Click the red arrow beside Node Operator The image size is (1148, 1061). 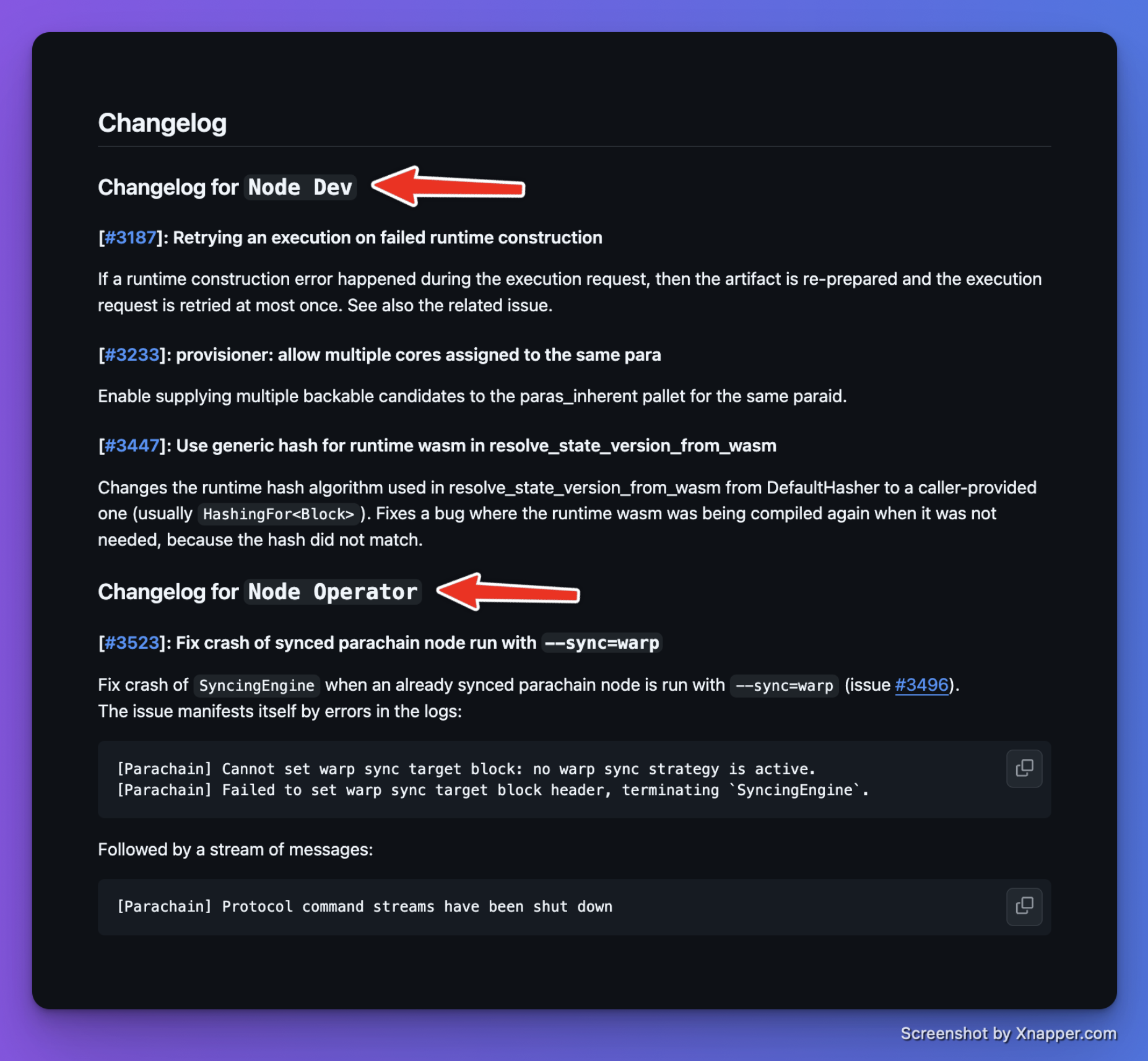[508, 591]
